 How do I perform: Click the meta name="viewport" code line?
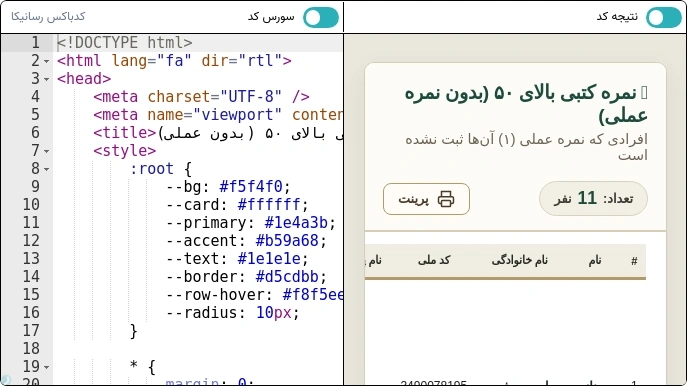coord(218,115)
